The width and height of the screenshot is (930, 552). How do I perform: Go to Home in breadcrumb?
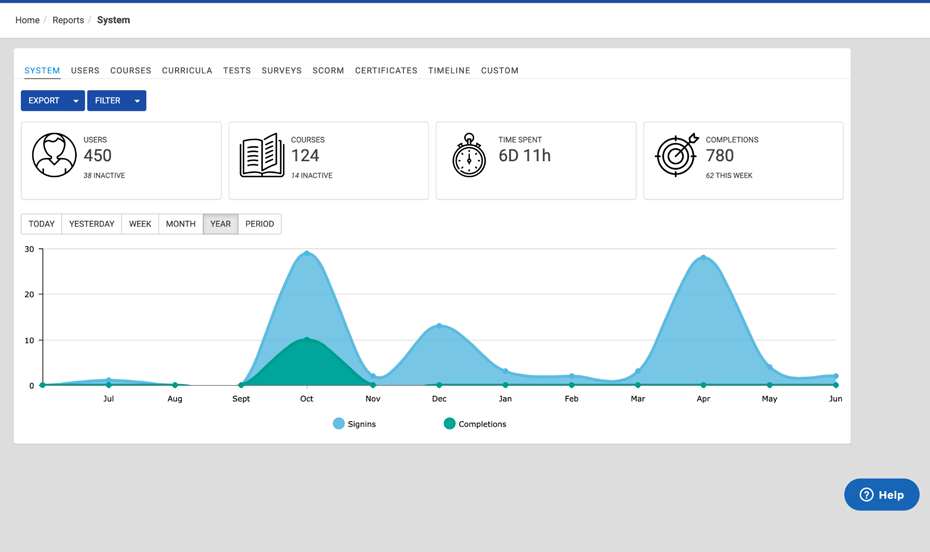point(27,20)
